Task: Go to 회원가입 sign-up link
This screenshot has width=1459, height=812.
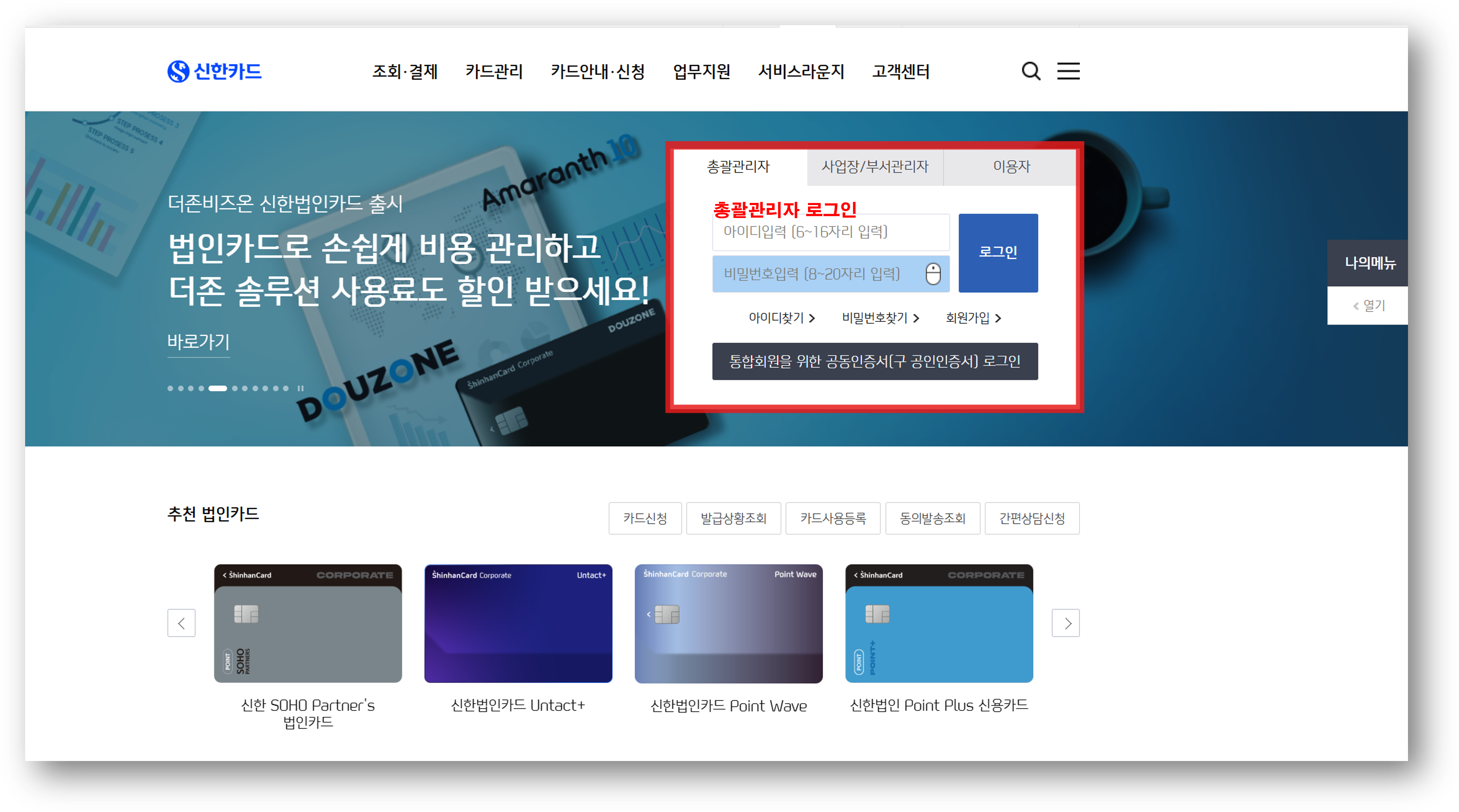Action: tap(973, 318)
